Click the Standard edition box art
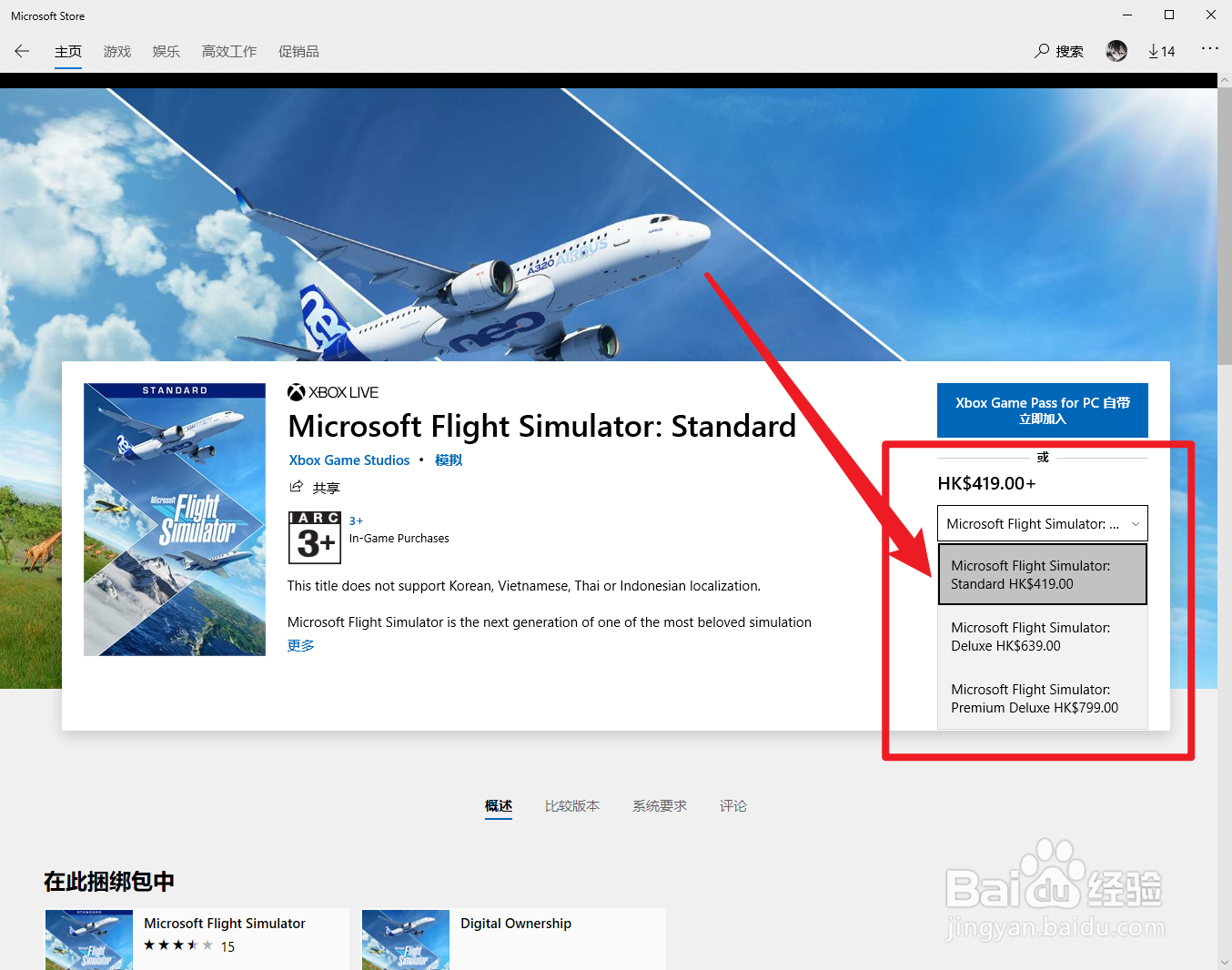Screen dimensions: 1232x970 (x=175, y=520)
